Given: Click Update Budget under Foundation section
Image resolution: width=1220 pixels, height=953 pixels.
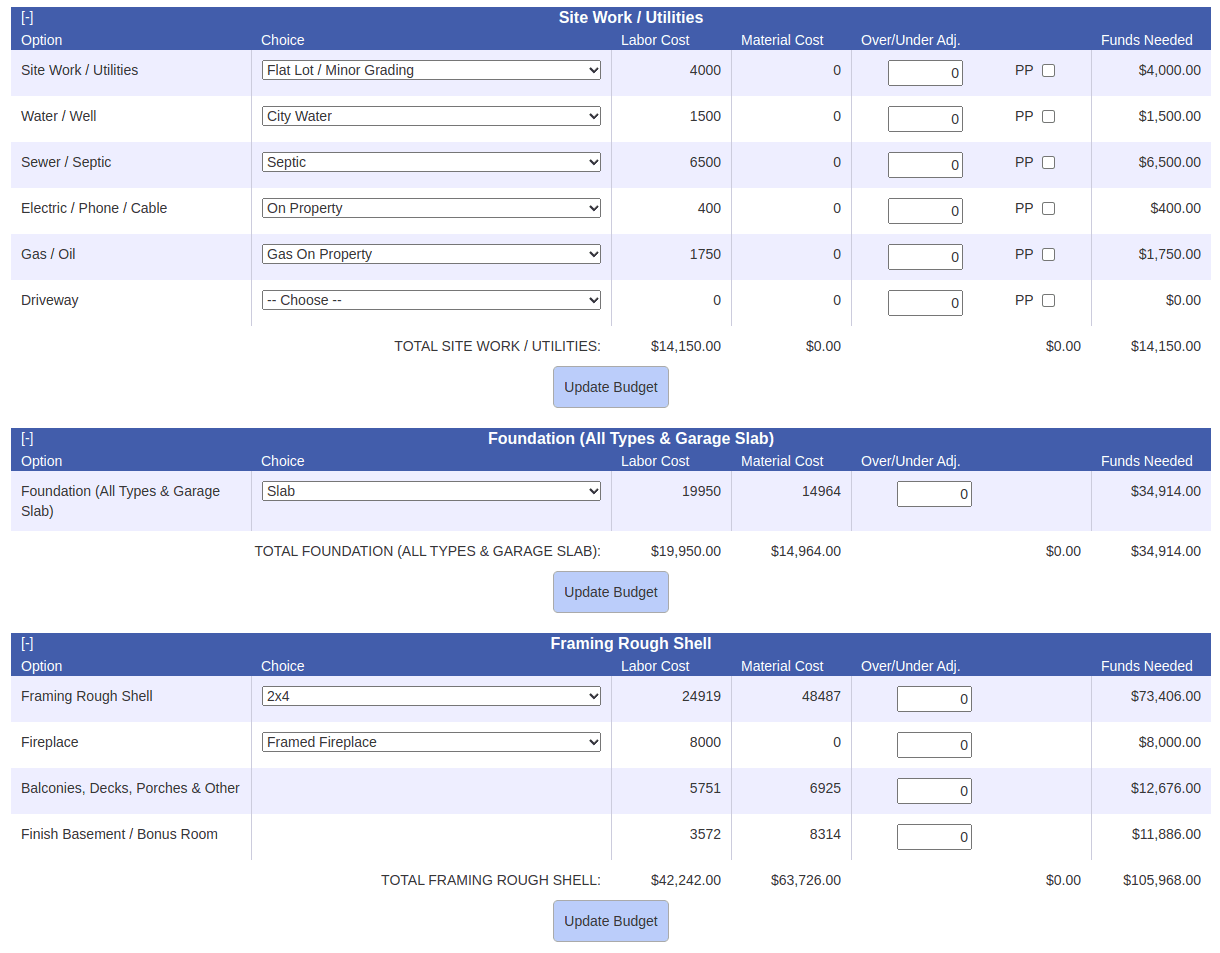Looking at the screenshot, I should [x=610, y=591].
